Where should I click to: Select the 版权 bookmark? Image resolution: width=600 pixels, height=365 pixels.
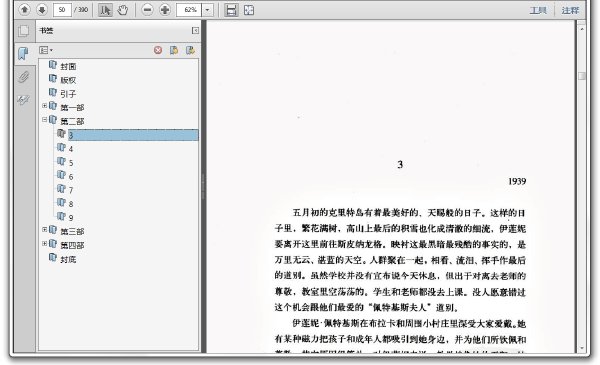pyautogui.click(x=68, y=80)
